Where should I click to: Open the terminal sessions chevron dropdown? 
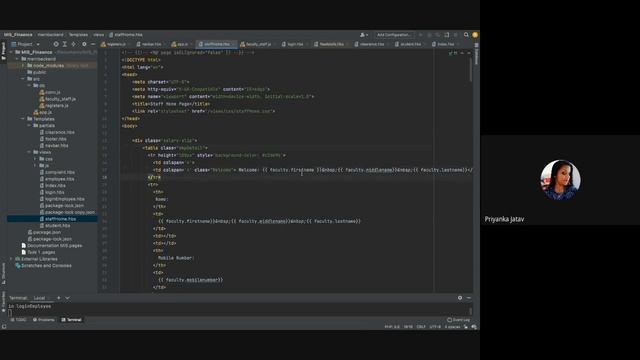pyautogui.click(x=67, y=298)
